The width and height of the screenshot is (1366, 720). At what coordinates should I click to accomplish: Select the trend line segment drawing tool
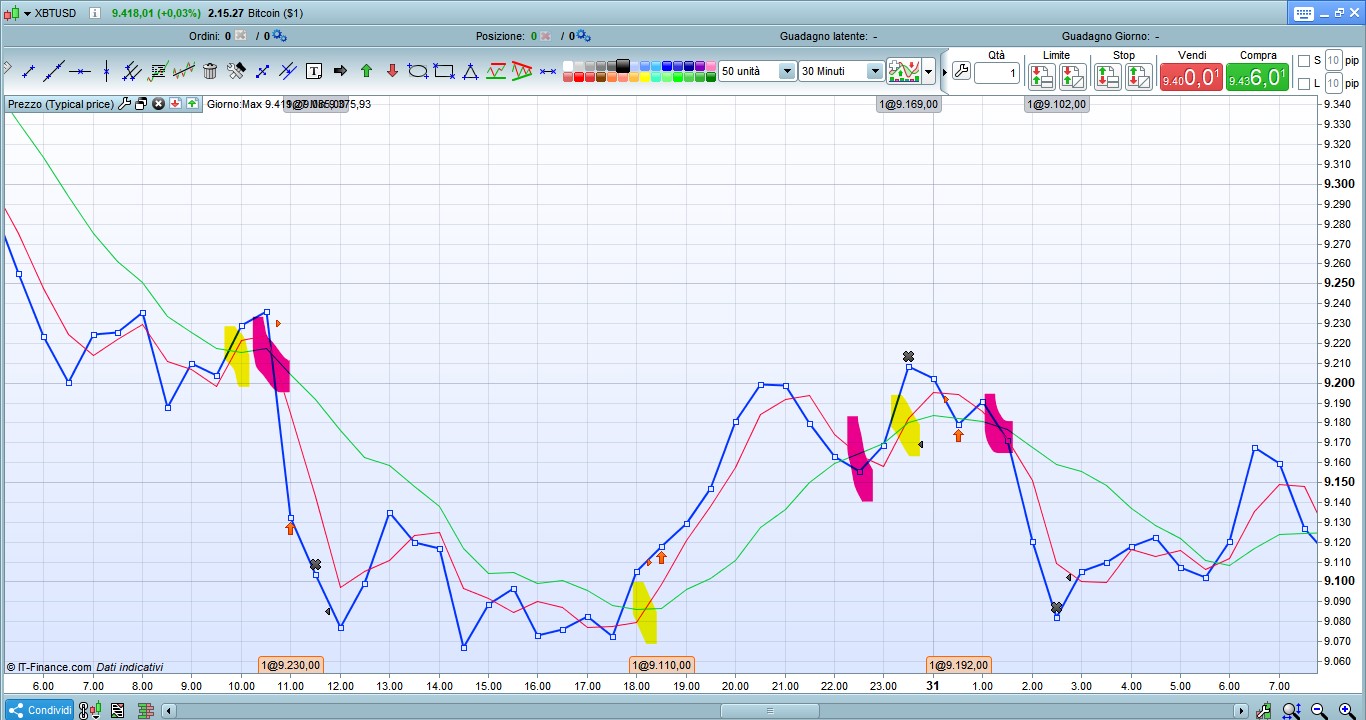click(x=28, y=71)
